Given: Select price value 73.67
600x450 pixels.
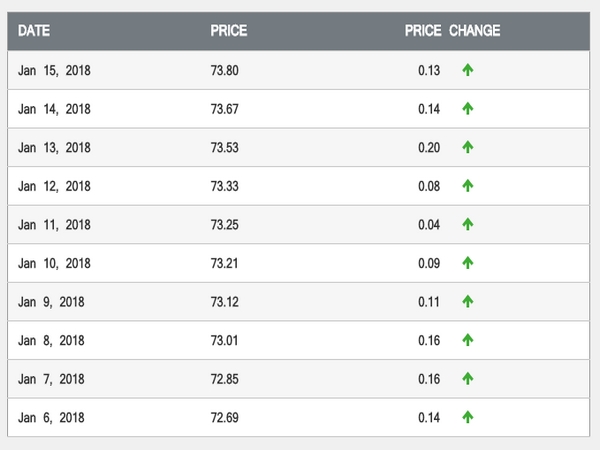Looking at the screenshot, I should 225,109.
